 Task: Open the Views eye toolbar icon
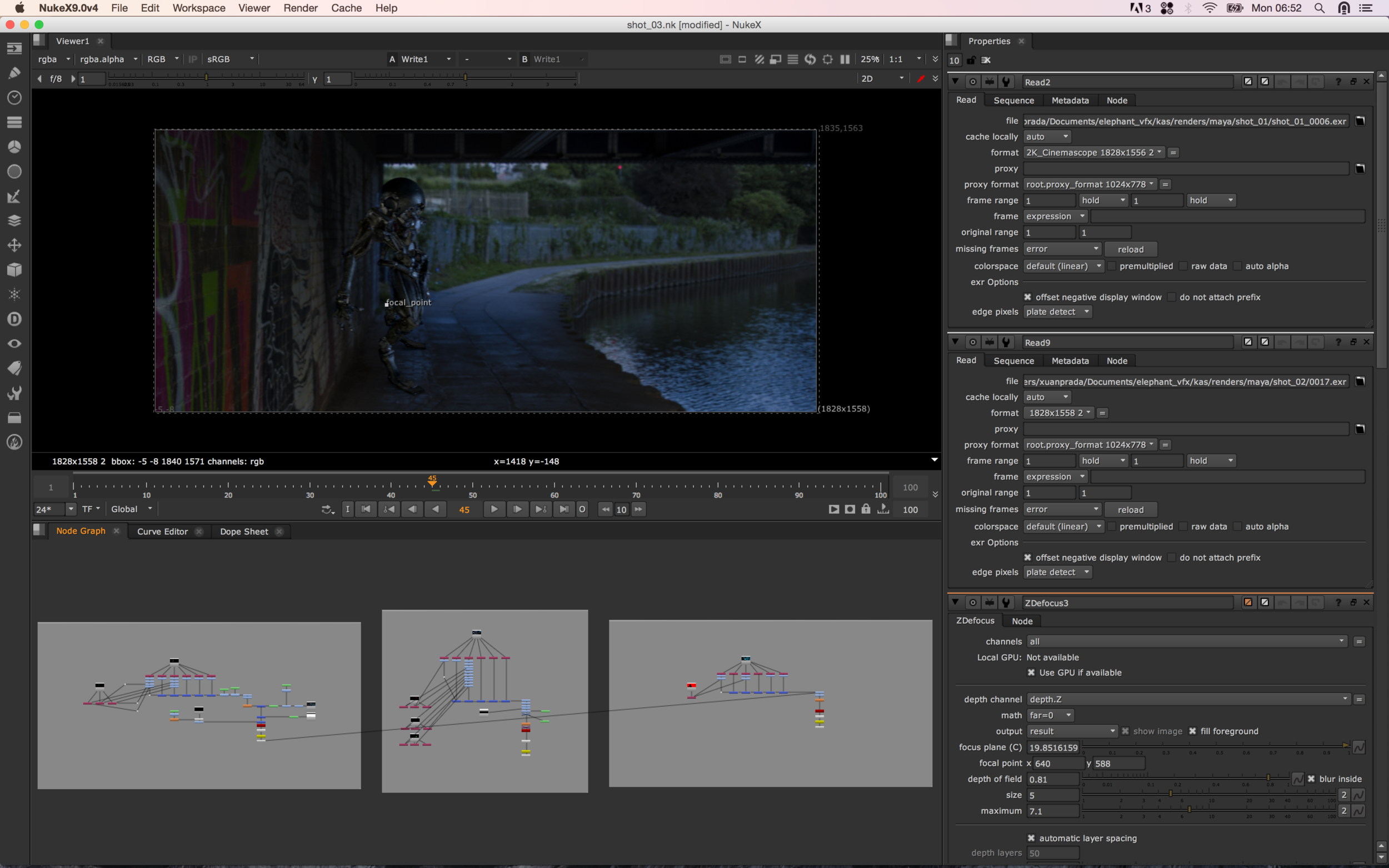pos(14,343)
